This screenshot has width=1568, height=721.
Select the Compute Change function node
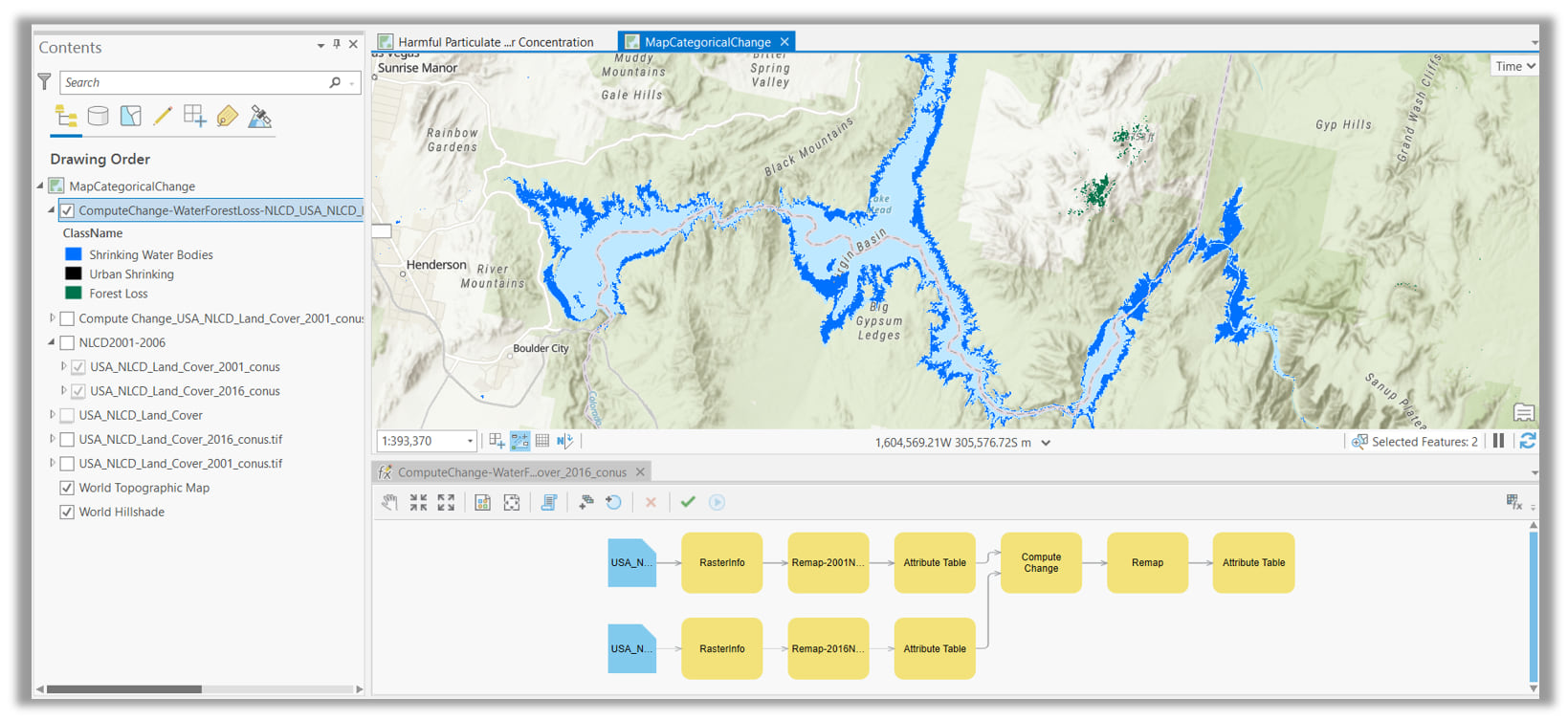coord(1041,562)
